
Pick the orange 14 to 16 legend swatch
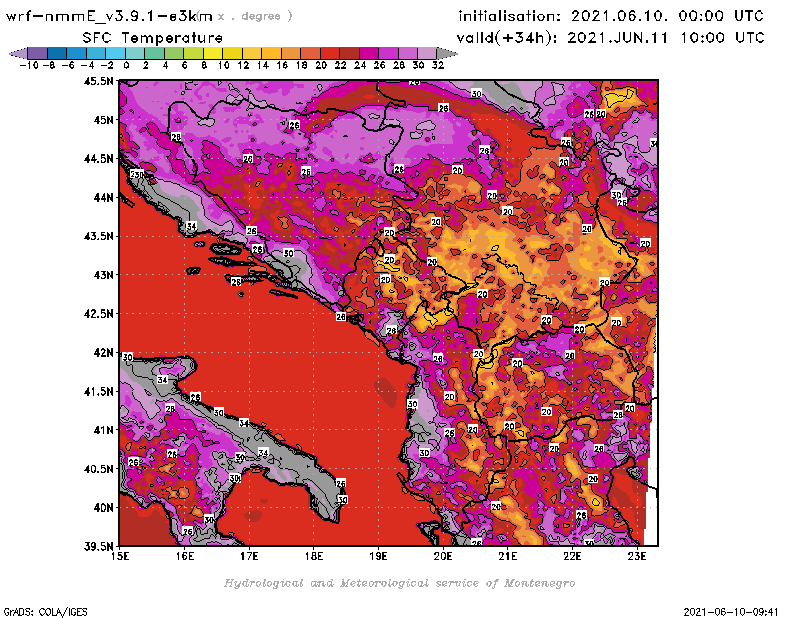(x=271, y=53)
